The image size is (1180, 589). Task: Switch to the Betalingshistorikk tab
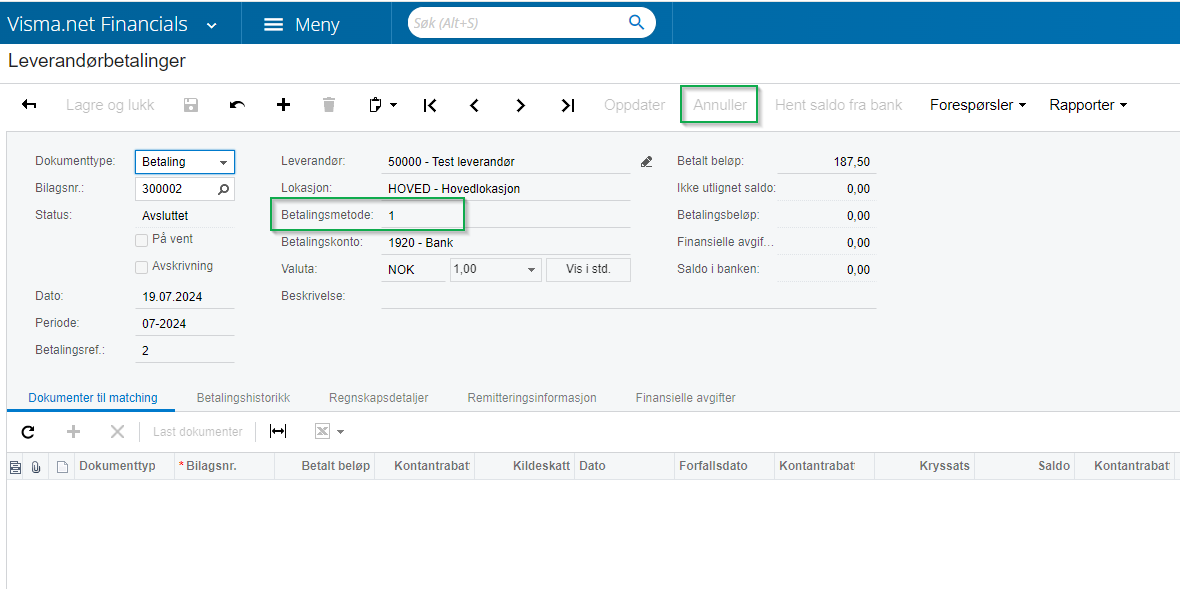point(243,398)
